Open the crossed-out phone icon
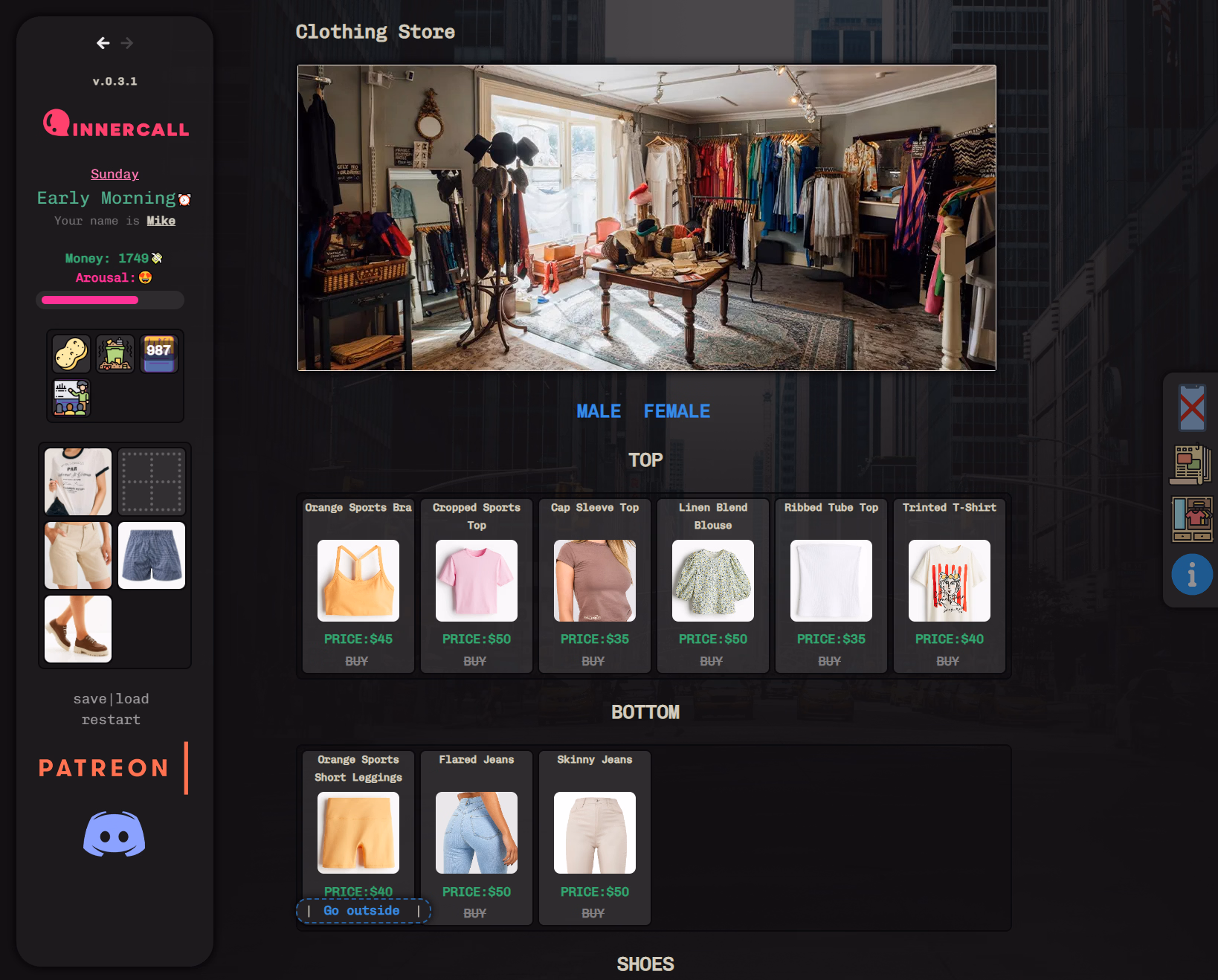The height and width of the screenshot is (980, 1218). pos(1192,407)
